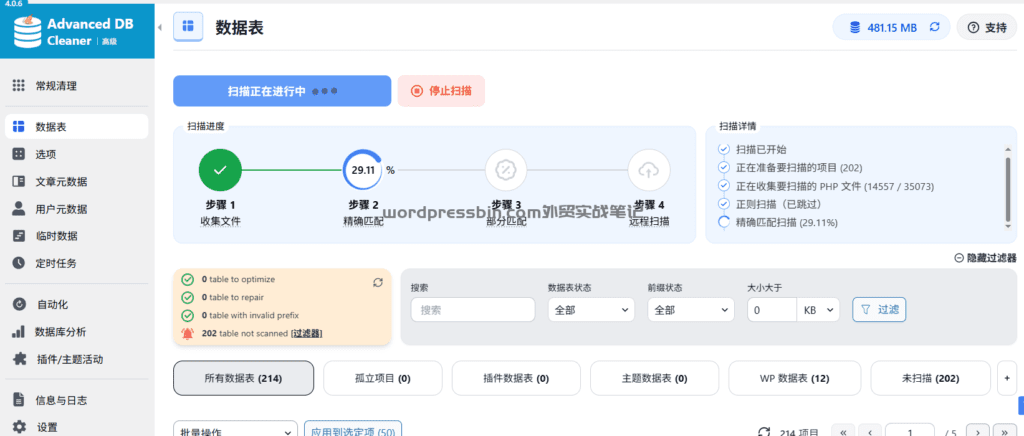Click the 设置 gear icon

[x=18, y=427]
